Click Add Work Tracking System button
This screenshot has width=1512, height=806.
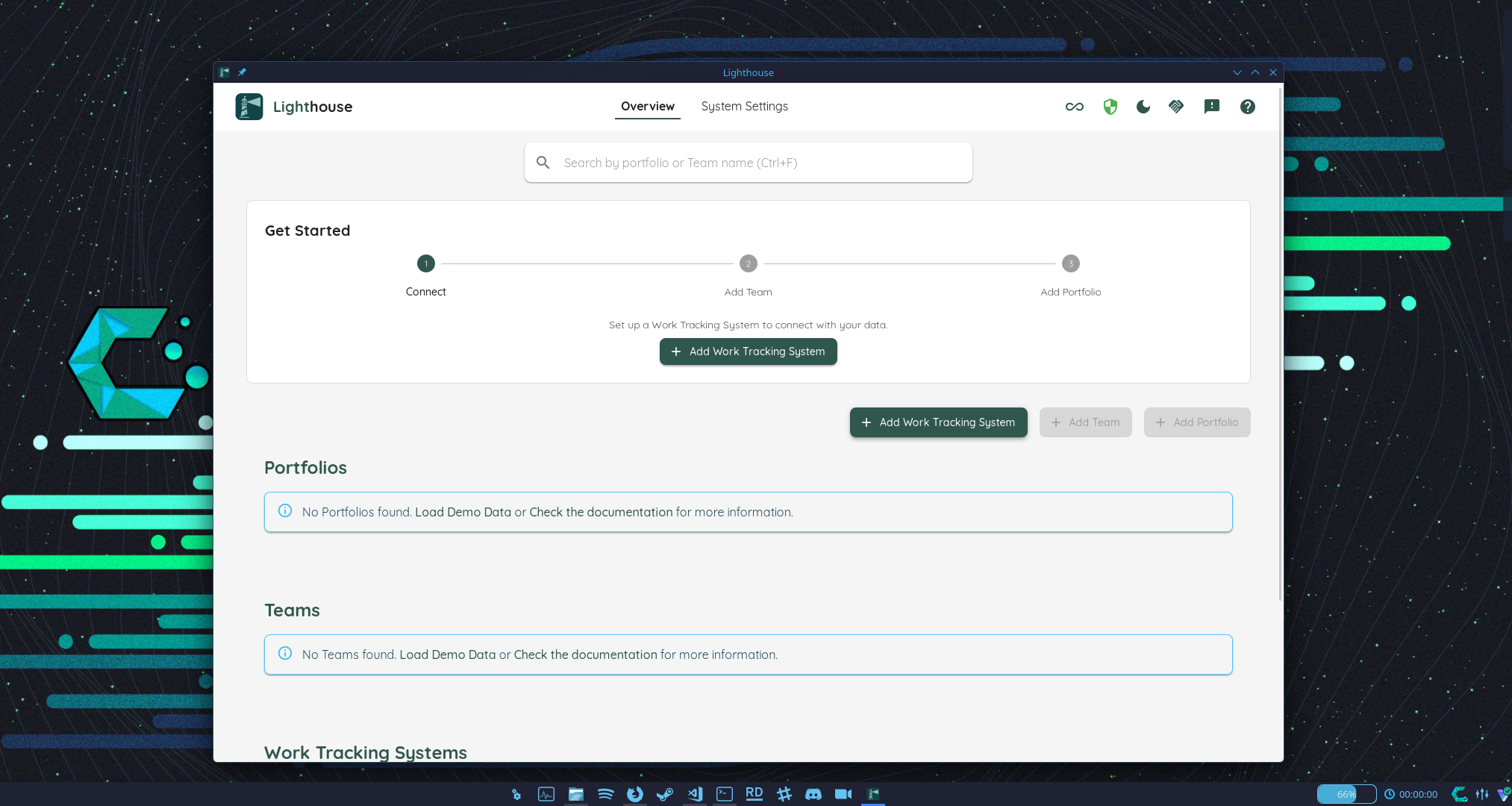pos(748,352)
